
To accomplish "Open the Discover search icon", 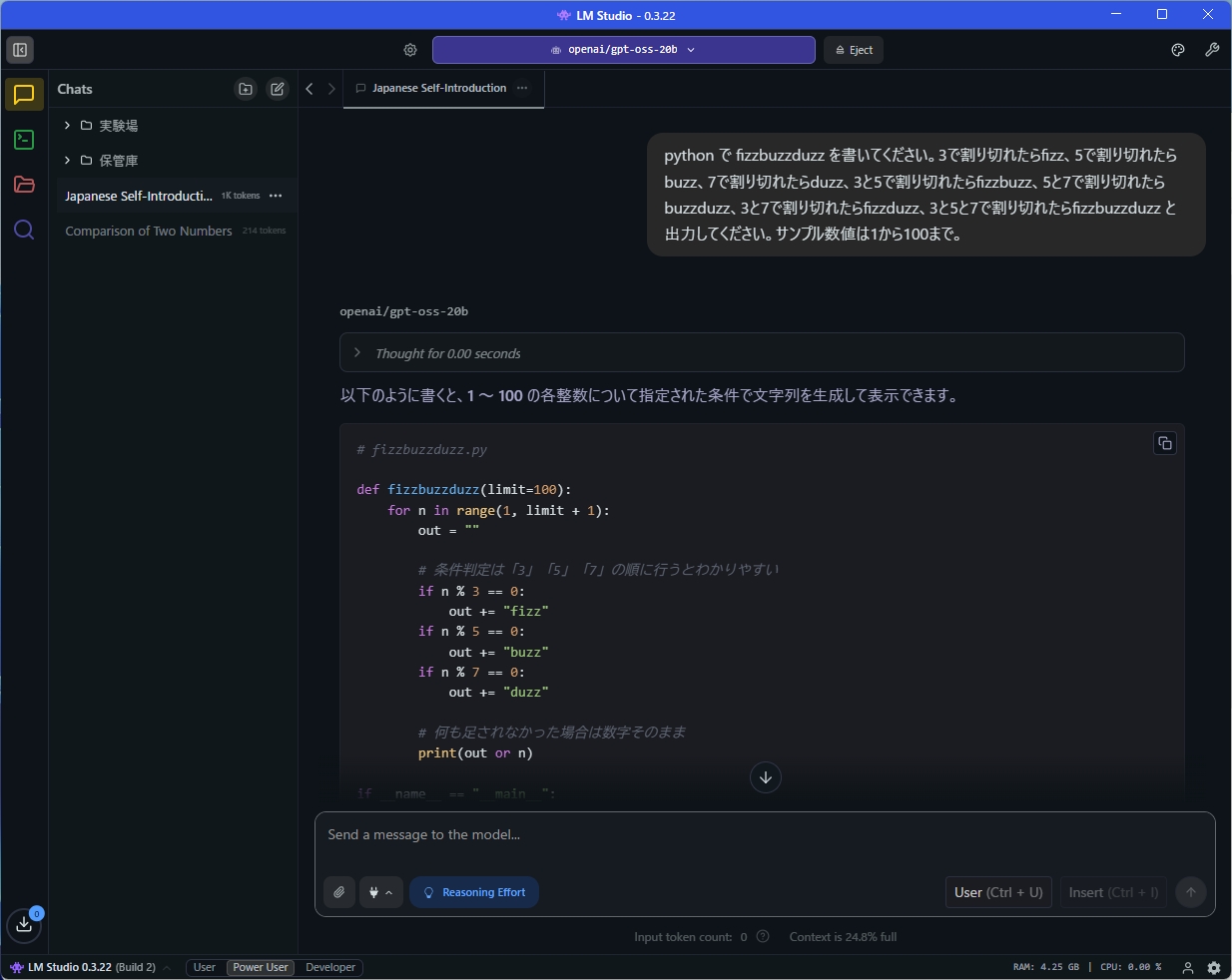I will click(x=24, y=231).
